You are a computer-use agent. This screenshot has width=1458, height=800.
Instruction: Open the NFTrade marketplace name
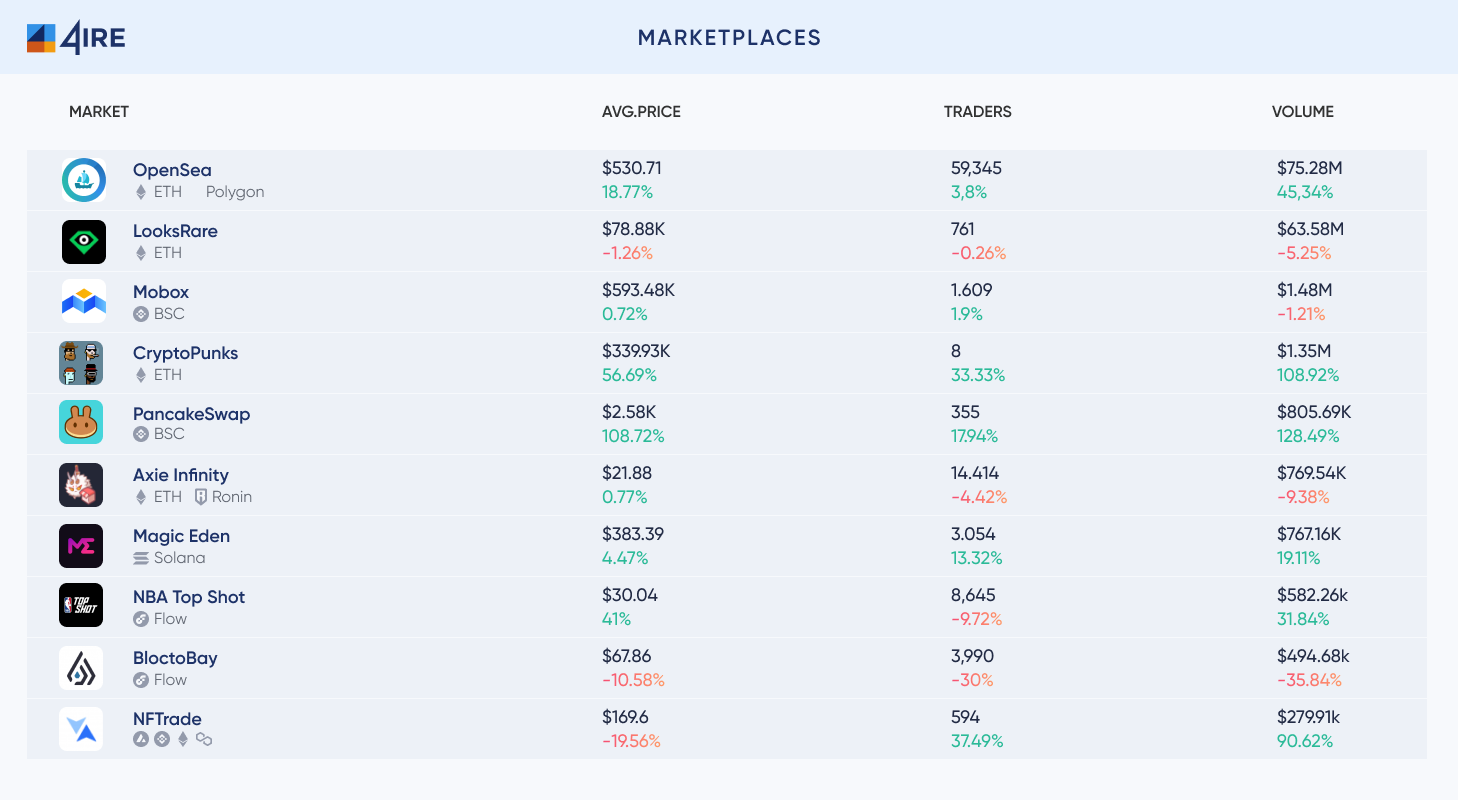click(167, 719)
